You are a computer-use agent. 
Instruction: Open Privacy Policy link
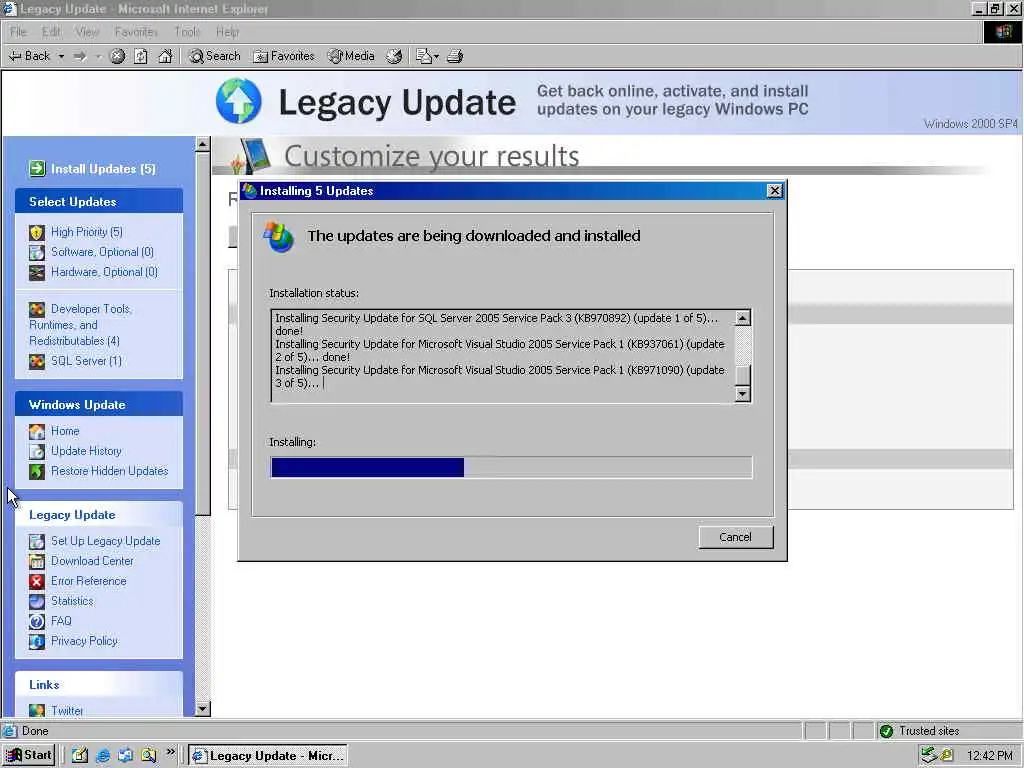pos(84,641)
